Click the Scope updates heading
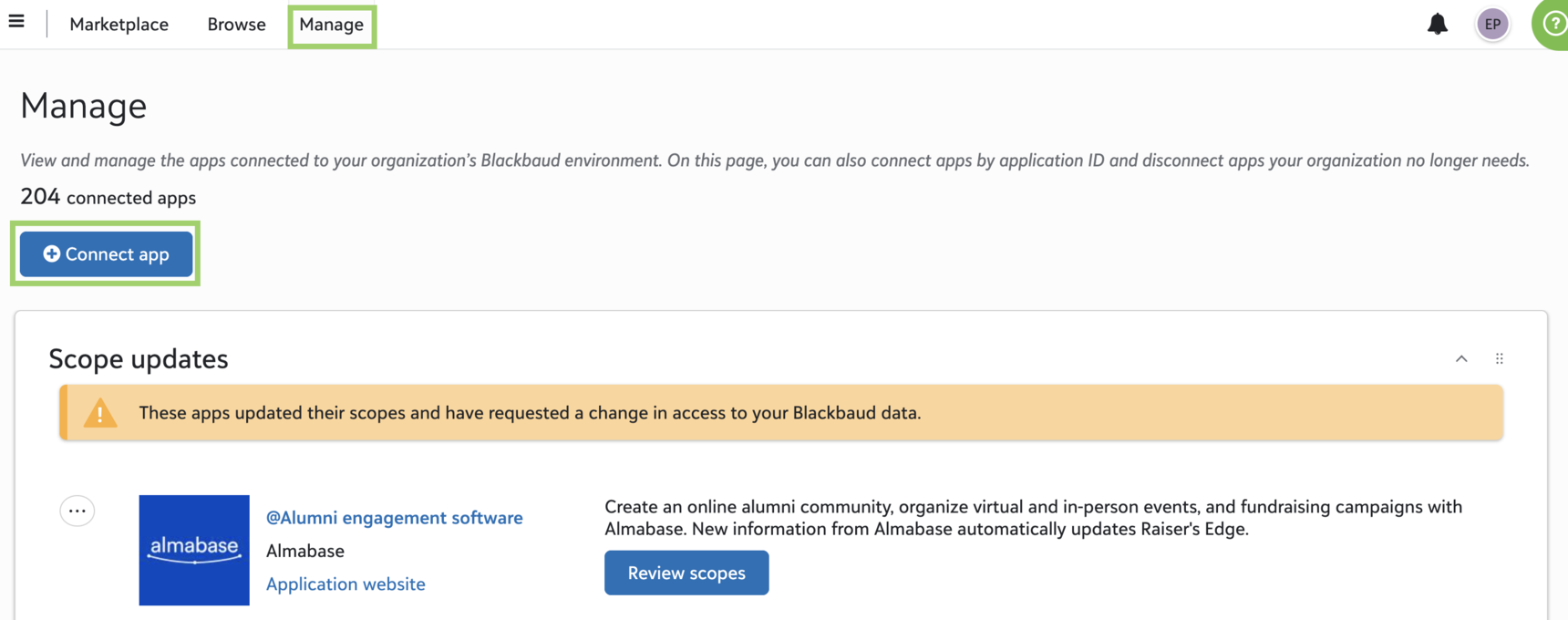Screen dimensions: 1568x620 139,358
